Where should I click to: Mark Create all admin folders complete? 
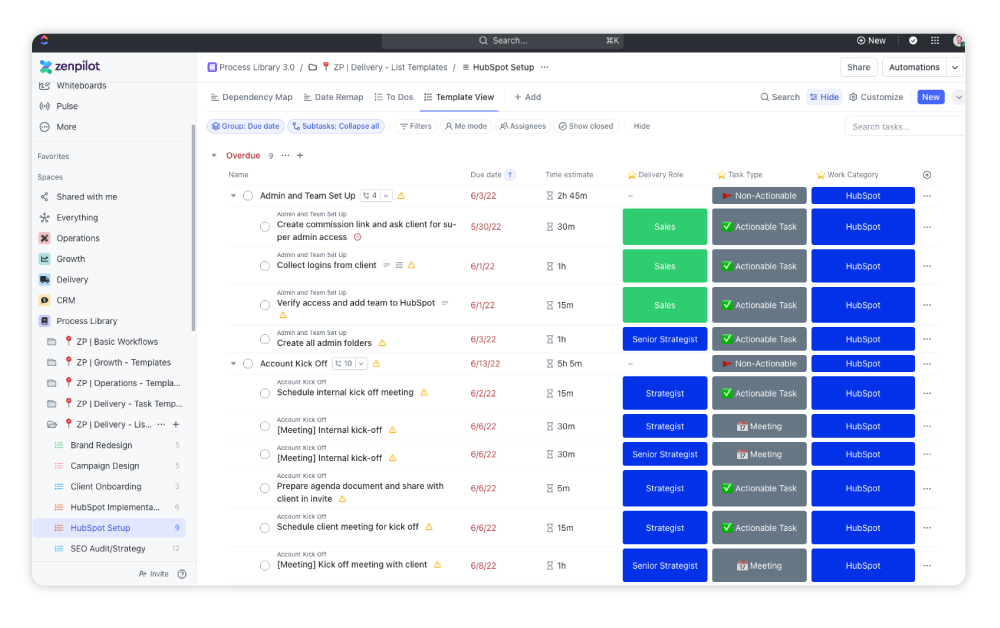[x=265, y=340]
